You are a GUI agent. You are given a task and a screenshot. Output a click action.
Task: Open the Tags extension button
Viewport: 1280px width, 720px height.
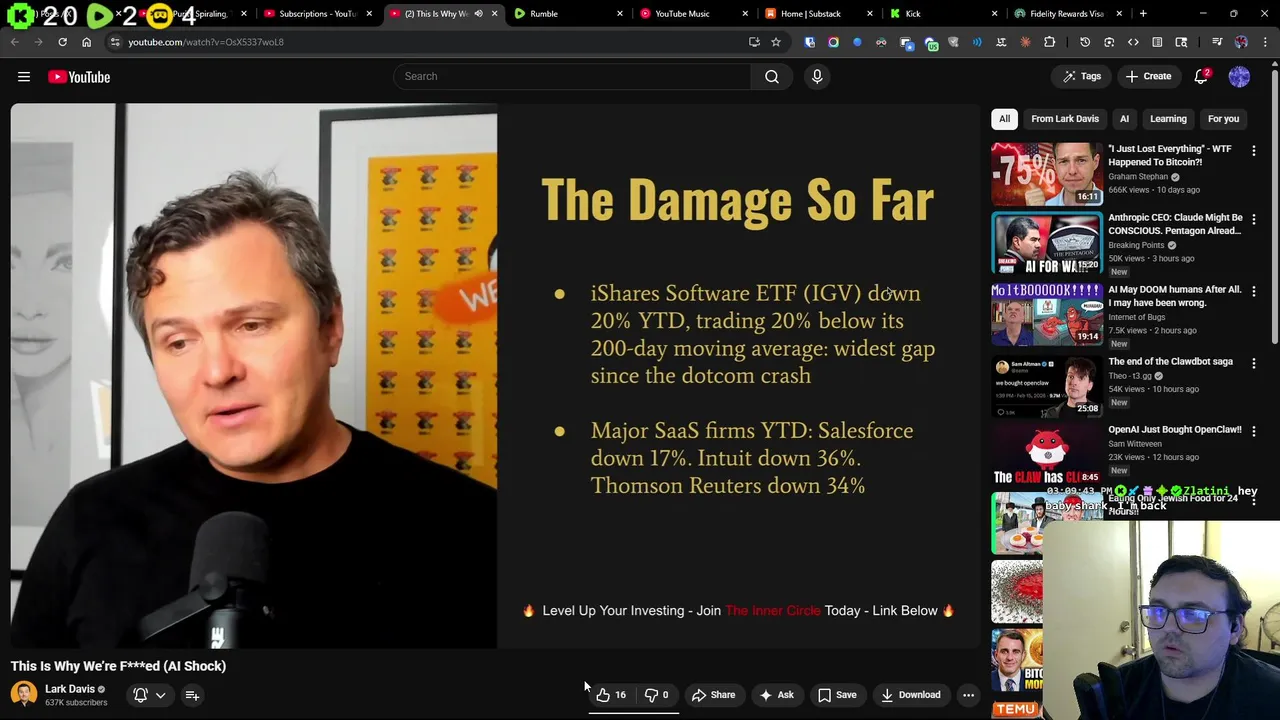point(1082,76)
